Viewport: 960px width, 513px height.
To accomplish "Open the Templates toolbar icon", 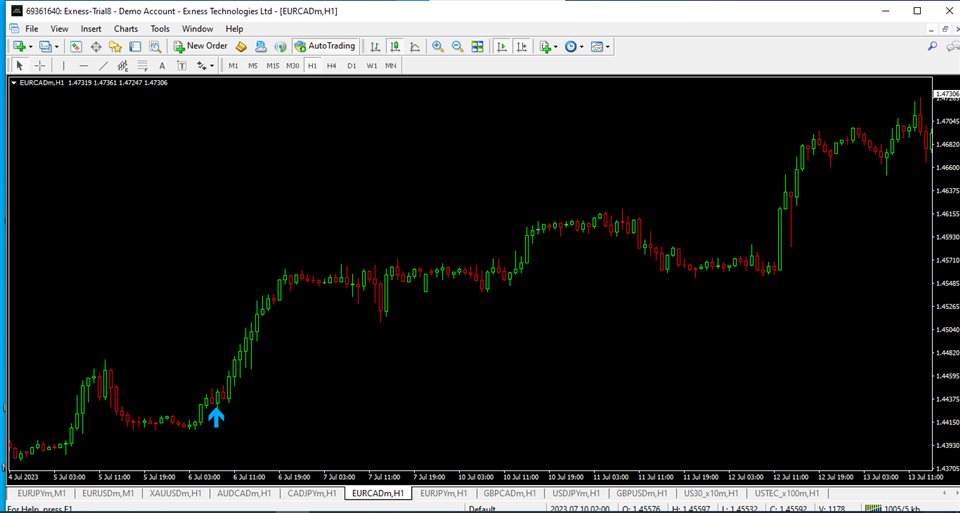I will pos(597,47).
